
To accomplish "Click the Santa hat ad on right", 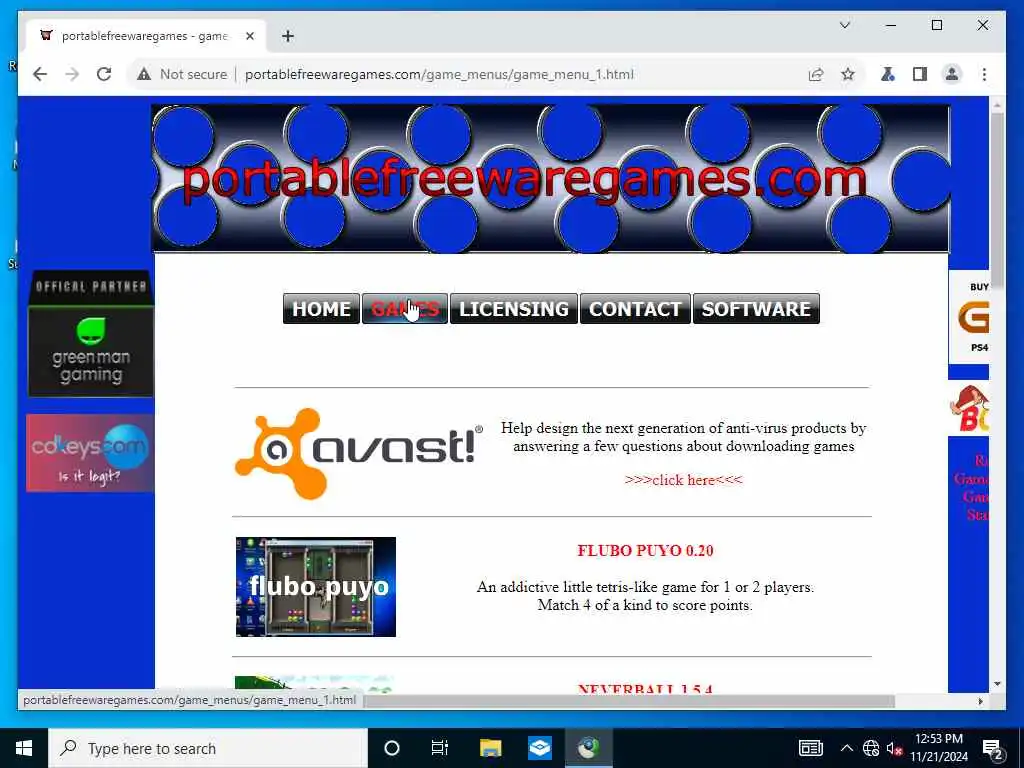I will coord(968,408).
